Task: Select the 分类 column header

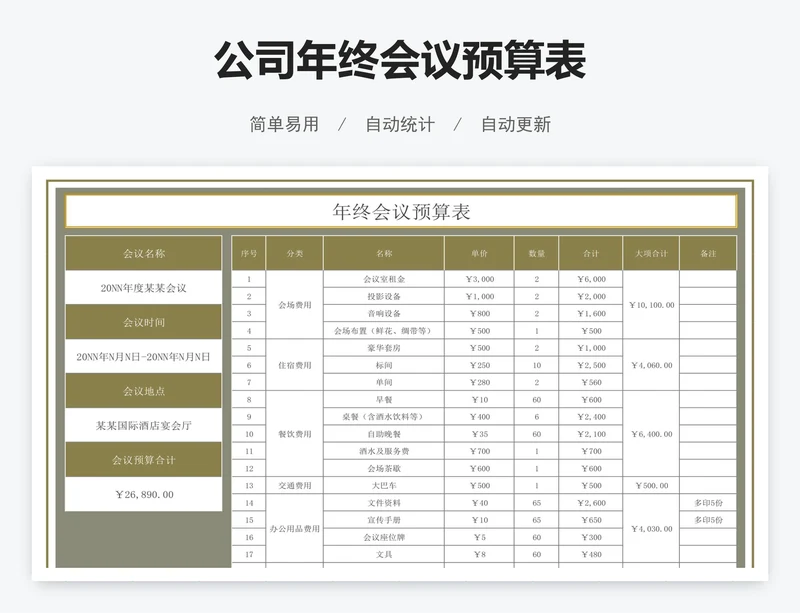Action: pyautogui.click(x=295, y=253)
